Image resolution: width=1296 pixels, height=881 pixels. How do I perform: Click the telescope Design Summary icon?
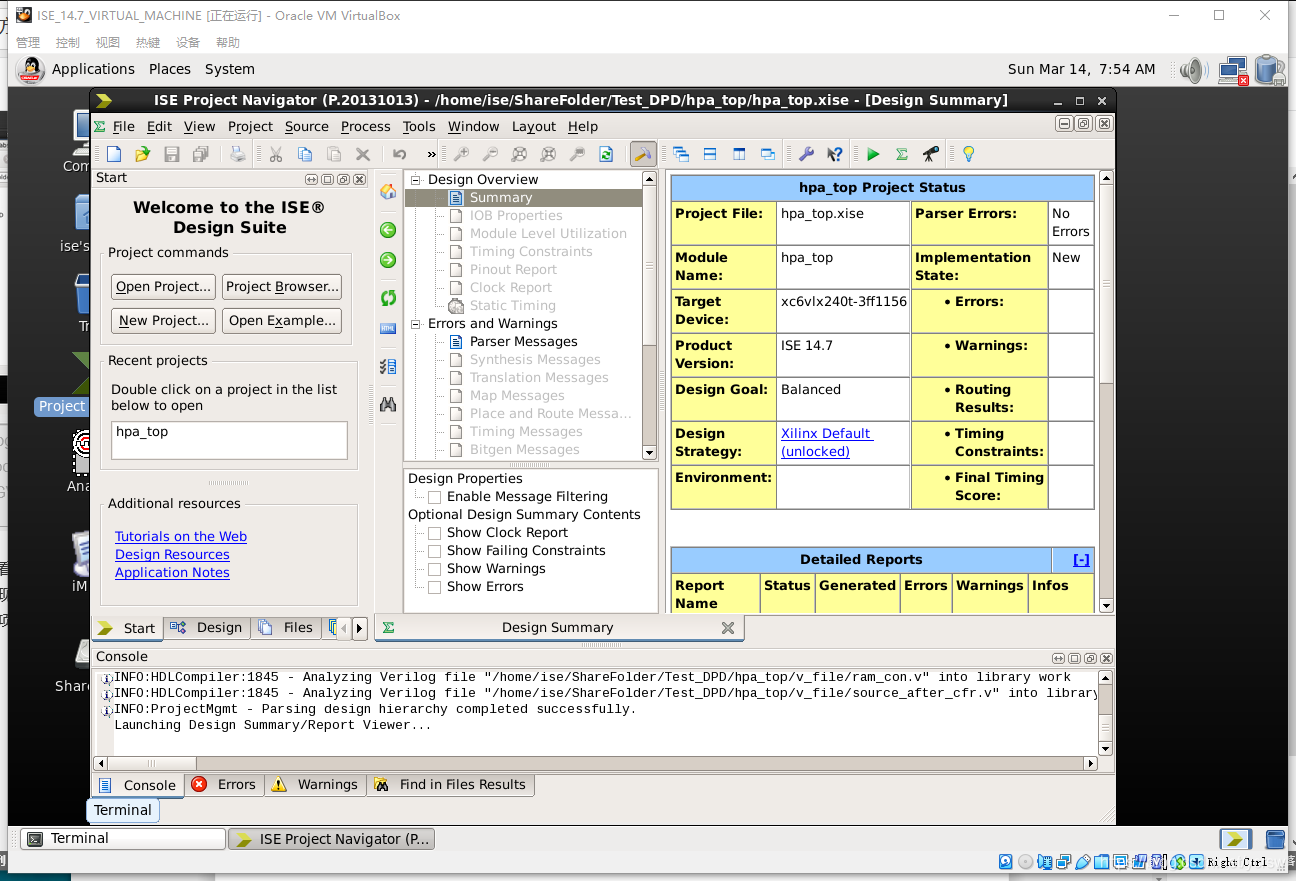(x=931, y=154)
